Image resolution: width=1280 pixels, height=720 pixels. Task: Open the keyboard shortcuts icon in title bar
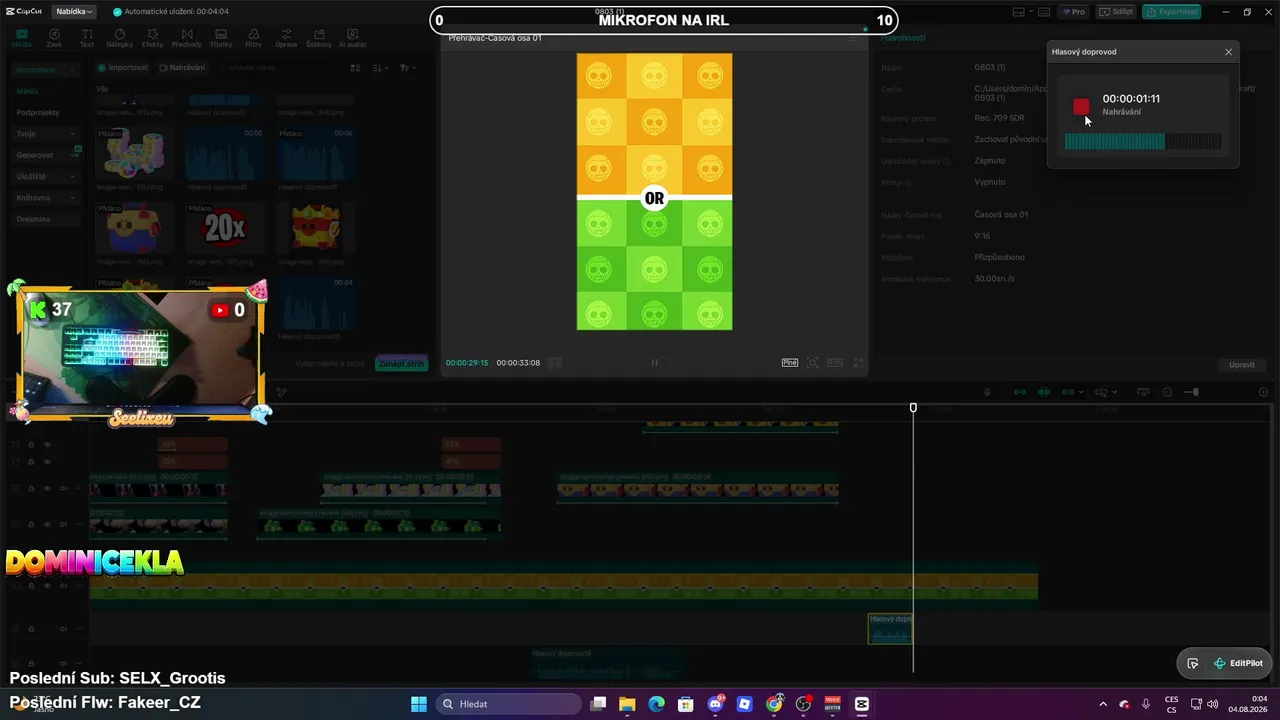(x=1046, y=12)
